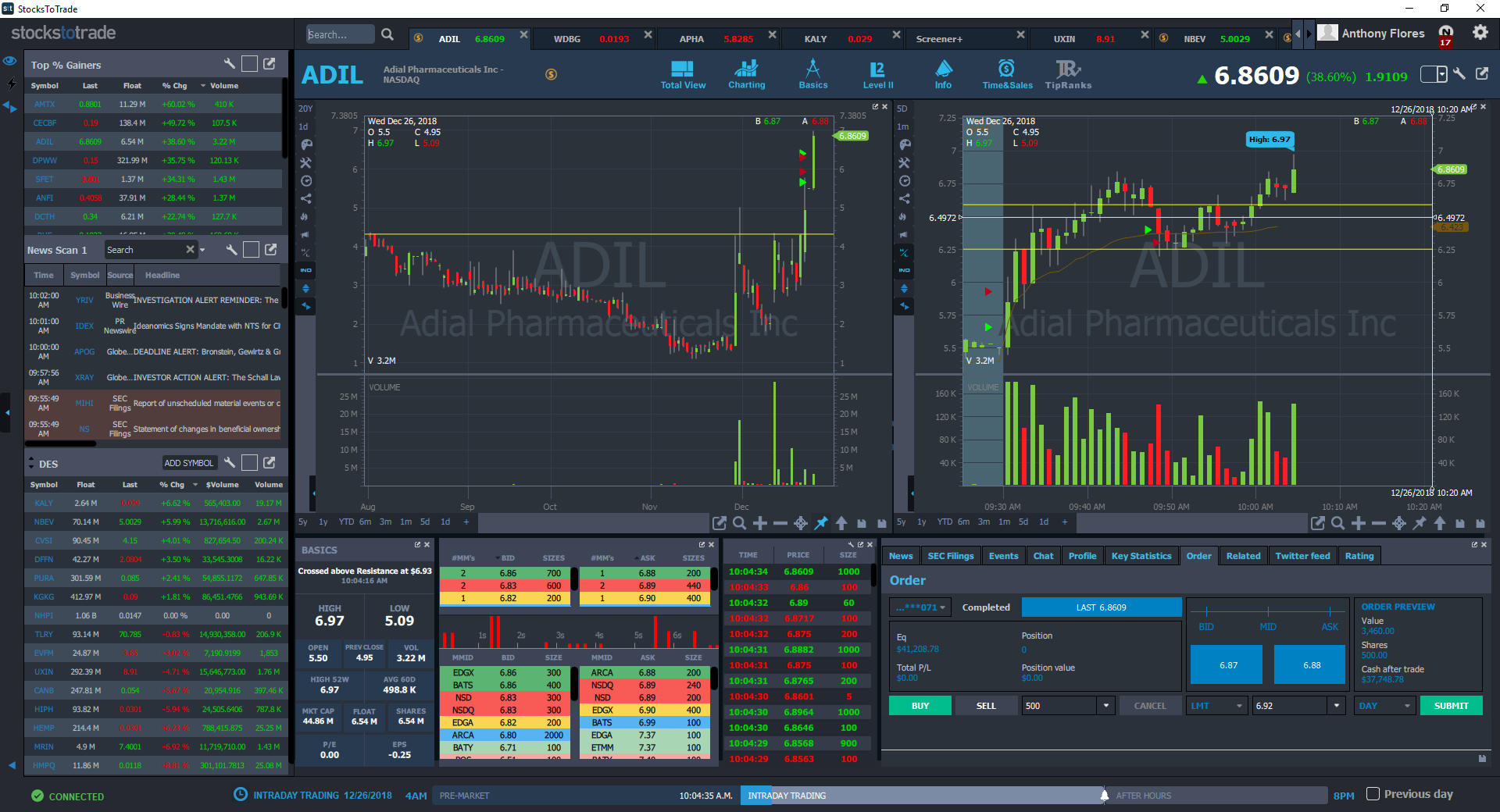Image resolution: width=1500 pixels, height=812 pixels.
Task: Click the search magnifier icon
Action: pyautogui.click(x=387, y=34)
